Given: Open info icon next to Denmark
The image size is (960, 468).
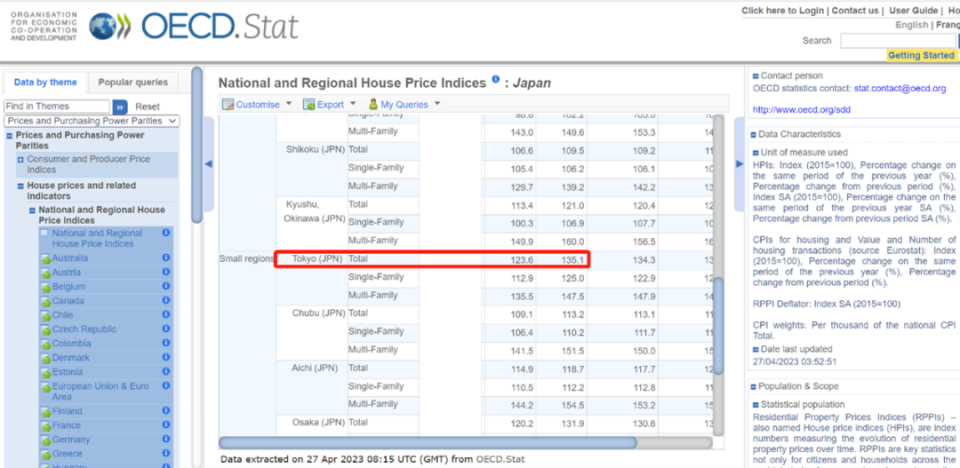Looking at the screenshot, I should coord(166,357).
